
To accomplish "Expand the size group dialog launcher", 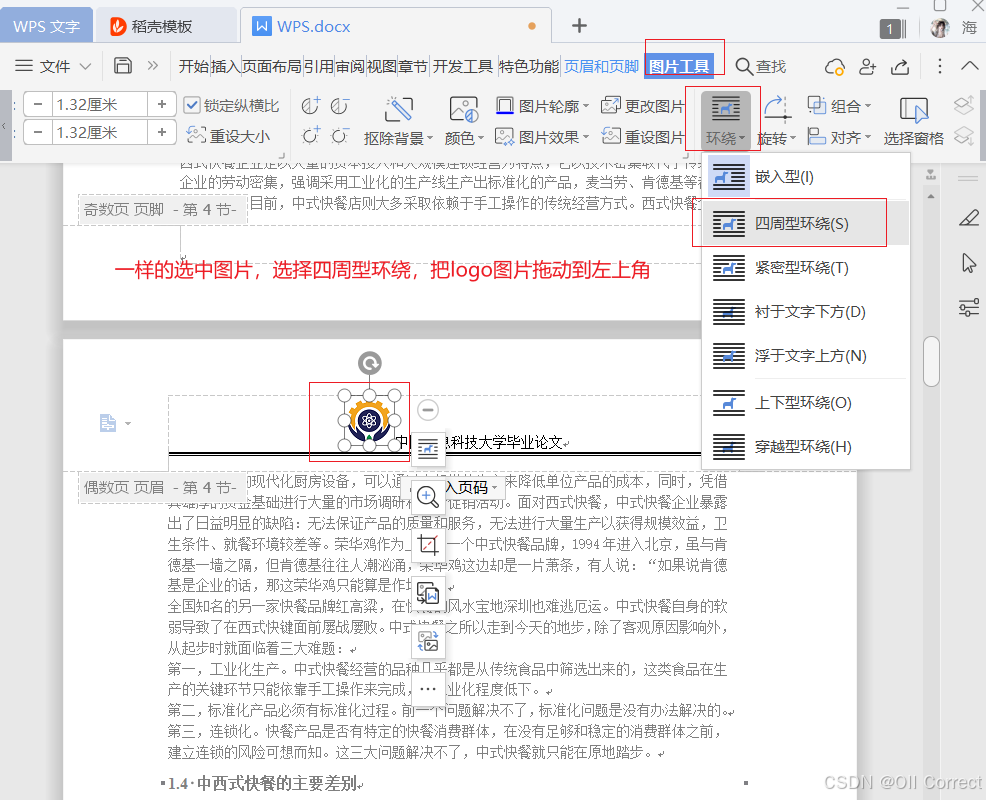I will [x=282, y=155].
